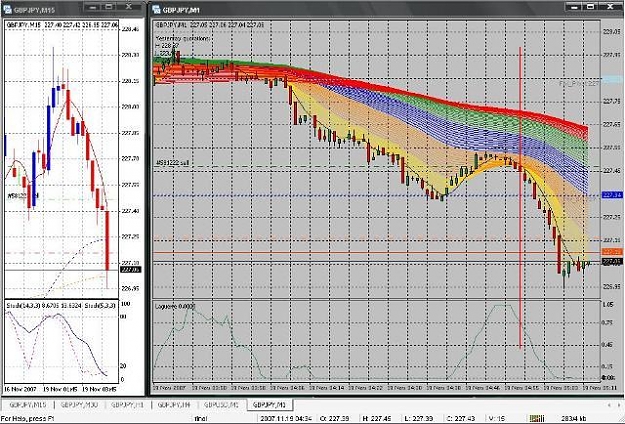Image resolution: width=625 pixels, height=424 pixels.
Task: Click the connection bars icon in status bar
Action: (x=537, y=418)
